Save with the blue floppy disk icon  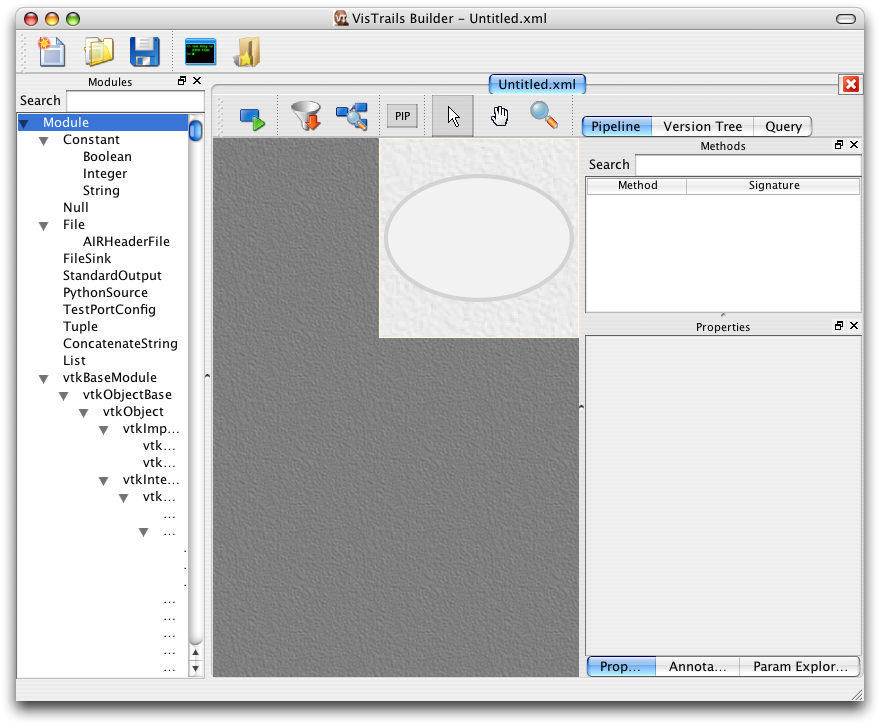(145, 51)
